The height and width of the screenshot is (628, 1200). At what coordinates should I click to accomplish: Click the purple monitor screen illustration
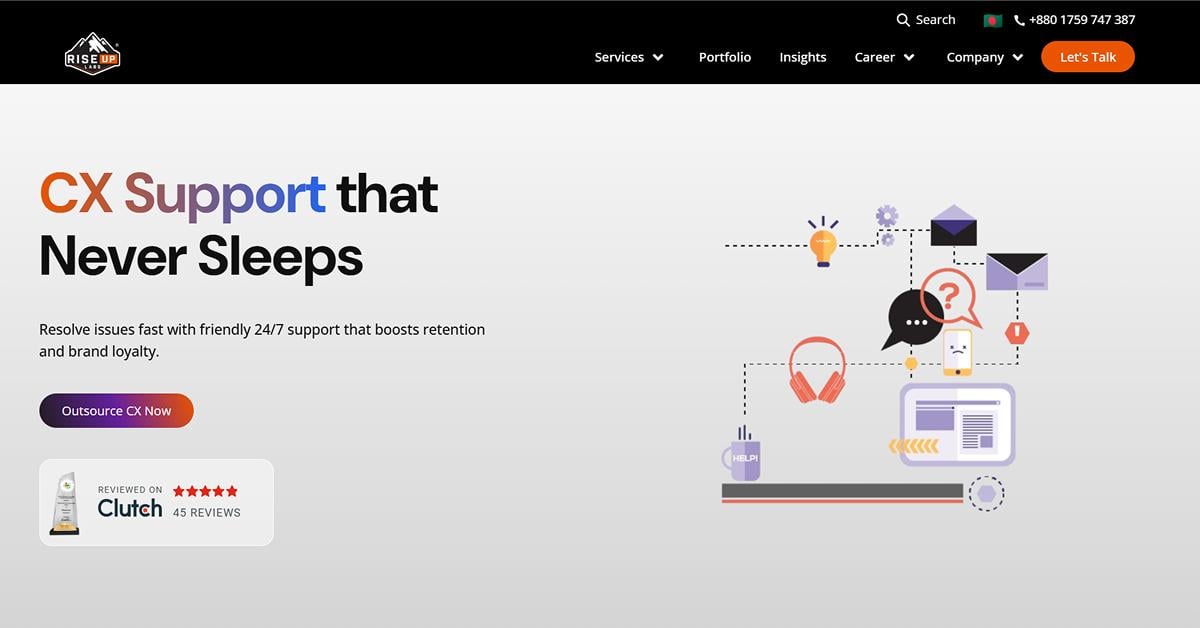click(x=957, y=424)
